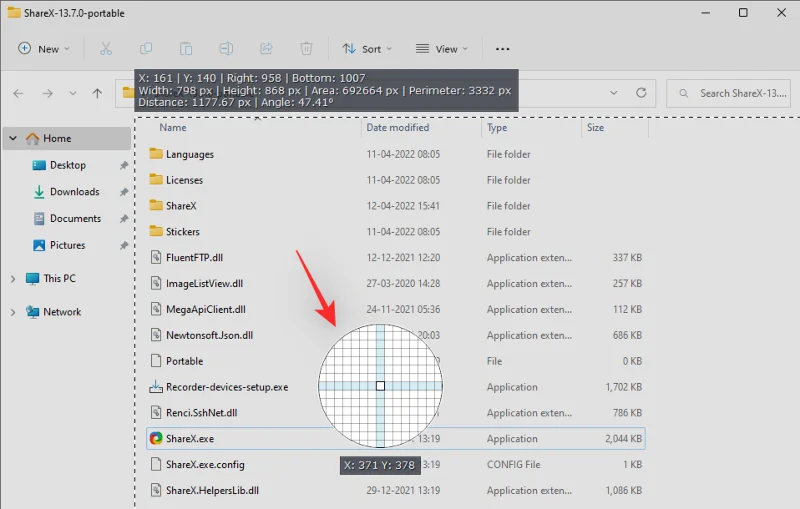The image size is (800, 509).
Task: Click the Delete trash icon
Action: [x=306, y=49]
